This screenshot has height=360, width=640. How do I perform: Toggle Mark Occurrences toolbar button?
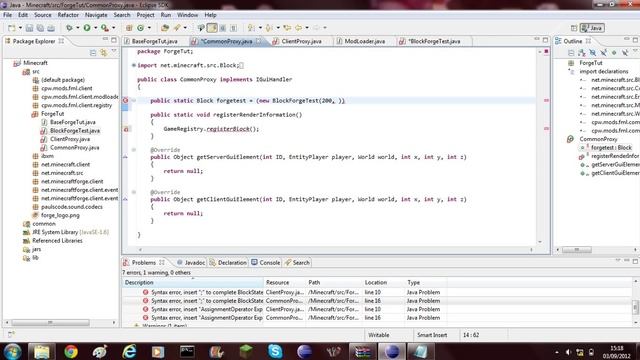coord(212,28)
